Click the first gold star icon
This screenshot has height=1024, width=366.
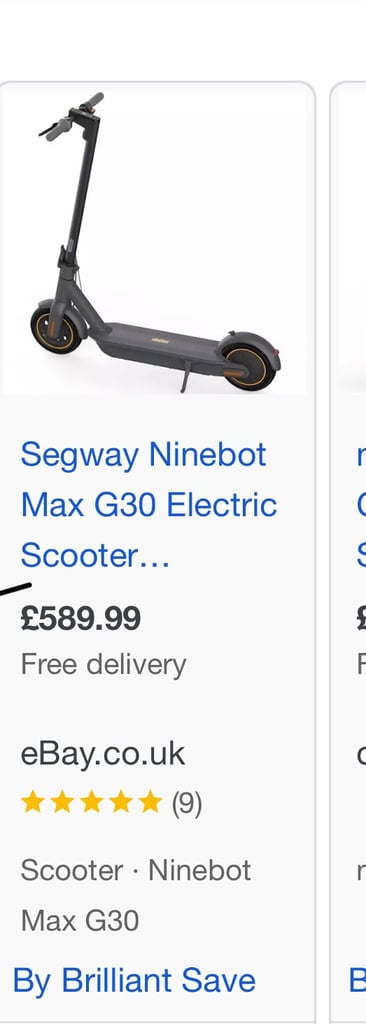pos(33,801)
